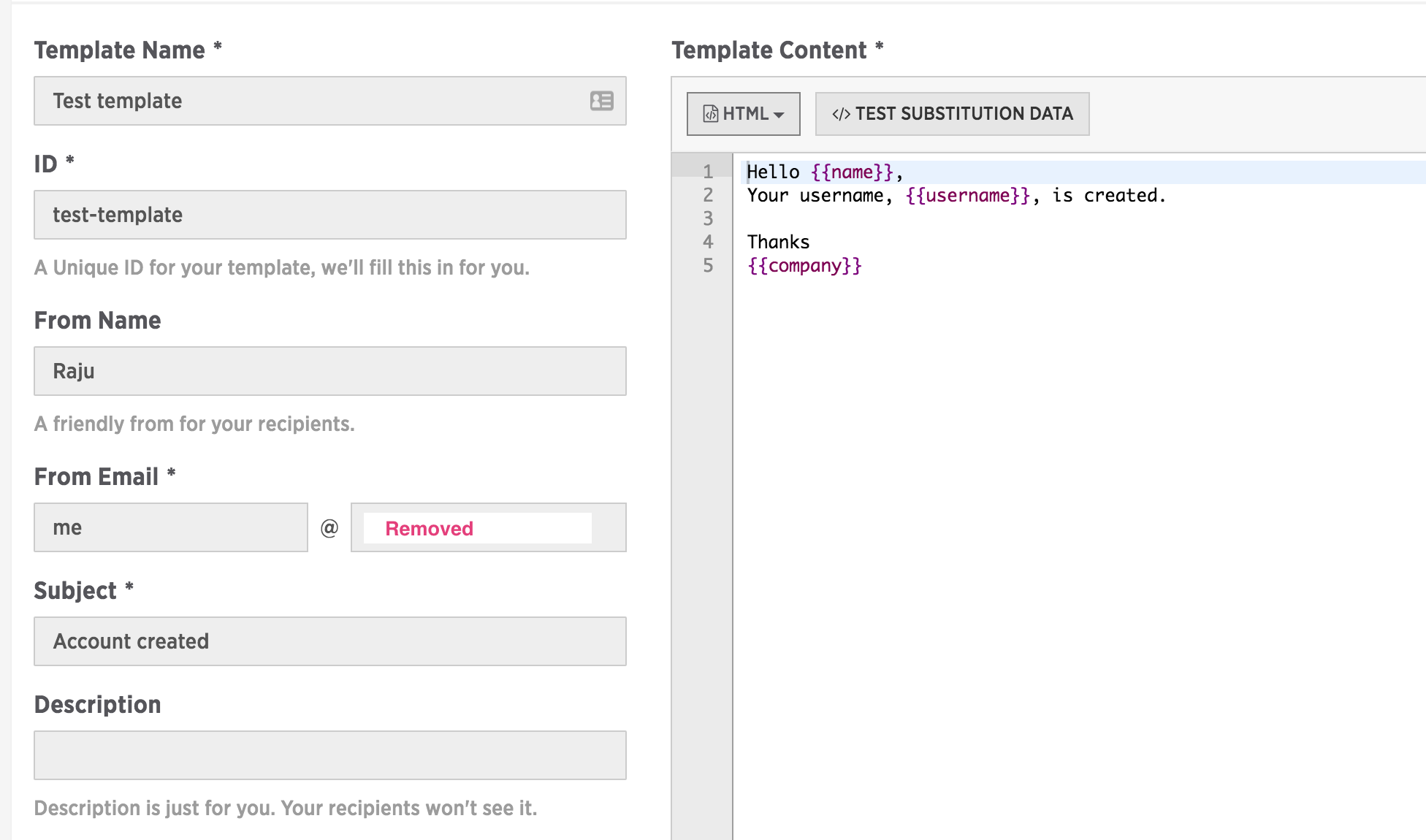The height and width of the screenshot is (840, 1426).
Task: Click the empty Description input field
Action: (x=329, y=755)
